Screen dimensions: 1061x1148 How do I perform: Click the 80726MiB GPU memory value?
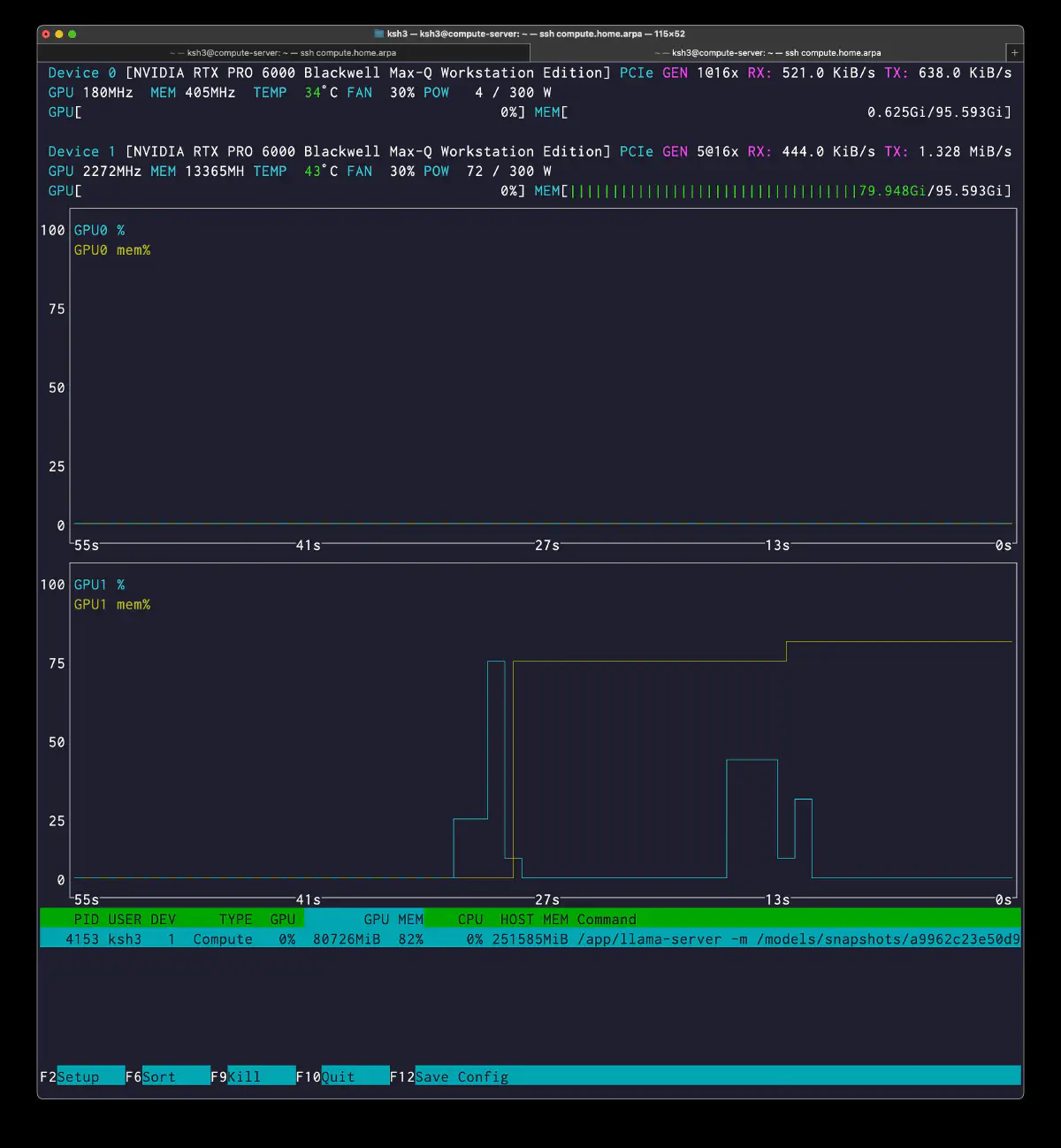[x=347, y=938]
